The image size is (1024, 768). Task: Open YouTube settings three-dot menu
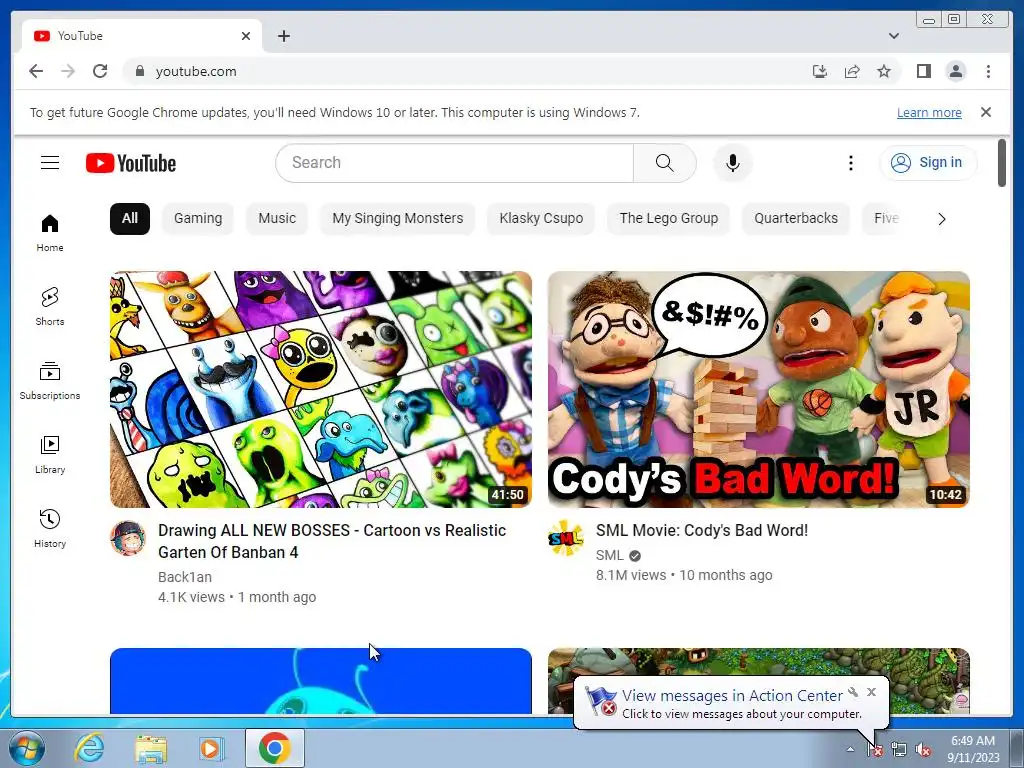coord(850,163)
